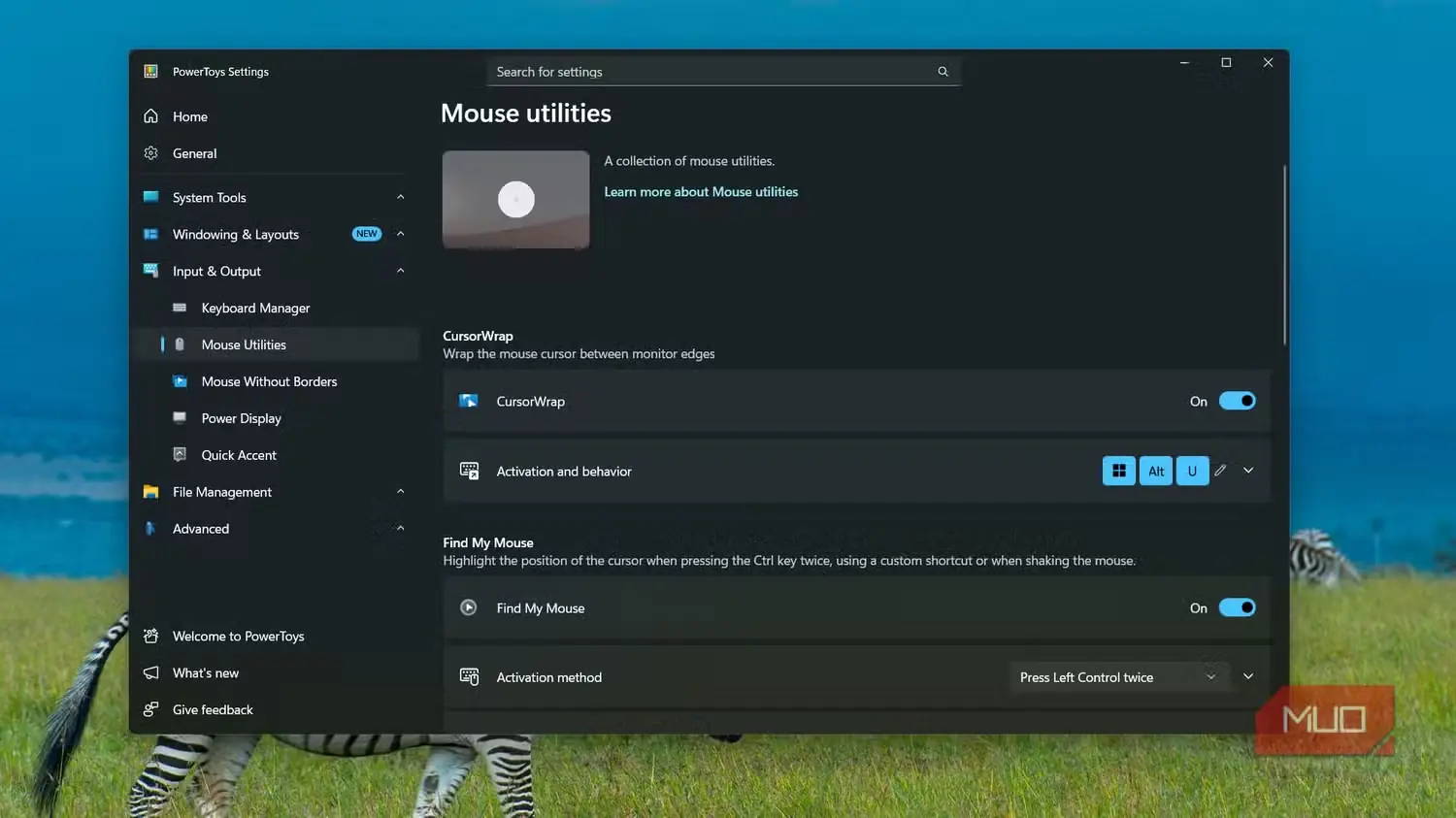Click the Mouse utilities preview thumbnail
Screen dimensions: 1456x818
click(x=516, y=199)
